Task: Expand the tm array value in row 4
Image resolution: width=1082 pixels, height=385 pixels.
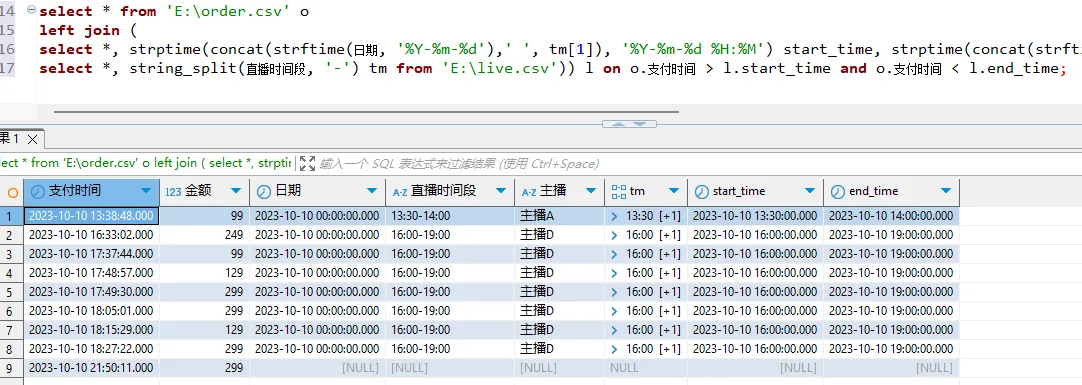Action: coord(615,273)
